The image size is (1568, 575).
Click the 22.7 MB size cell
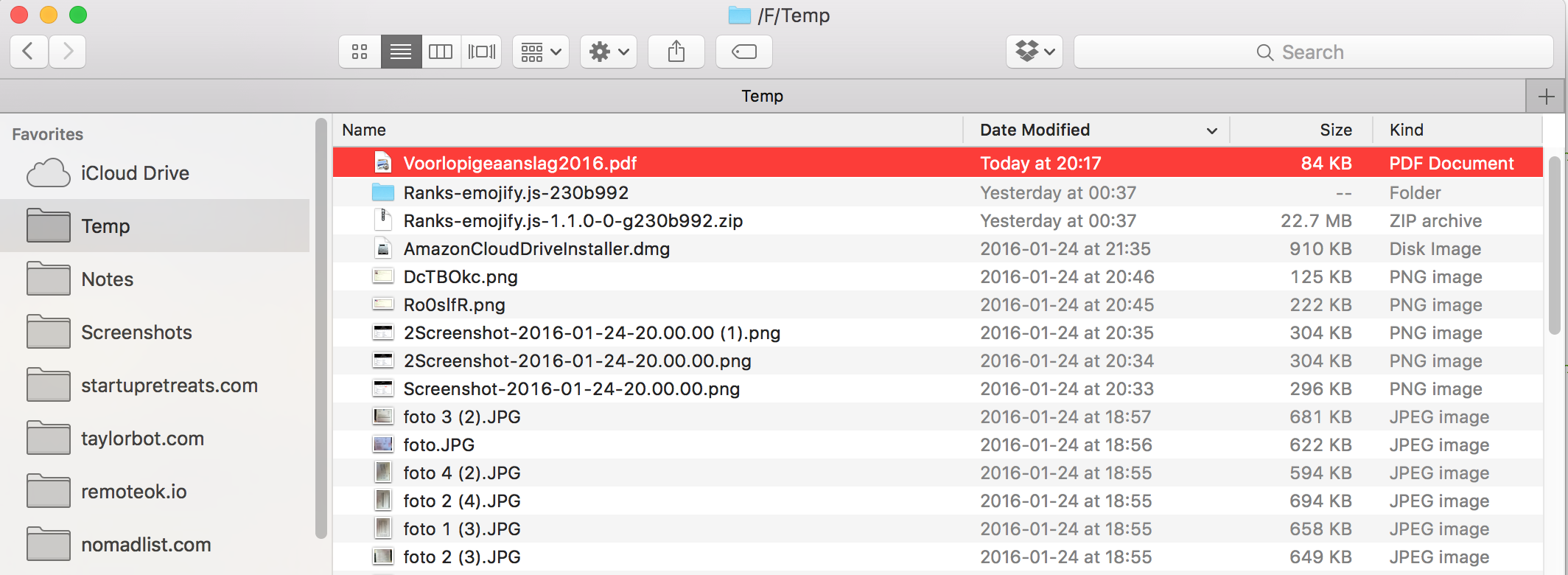pyautogui.click(x=1316, y=220)
